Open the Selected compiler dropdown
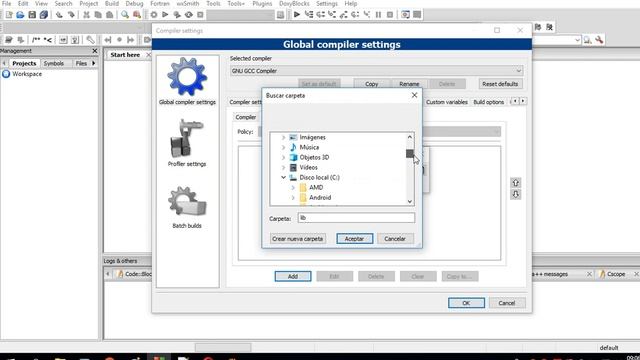This screenshot has height=360, width=640. (376, 71)
